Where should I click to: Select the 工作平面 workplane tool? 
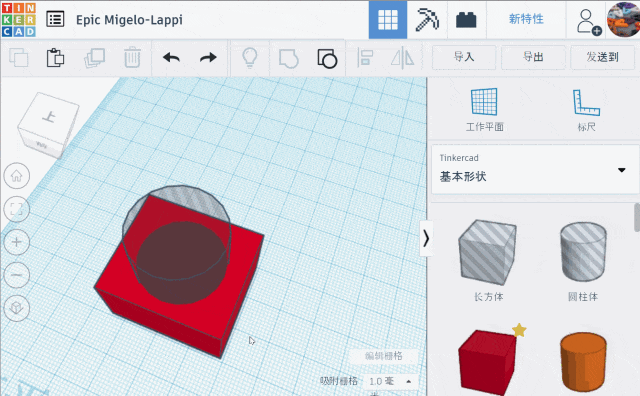click(484, 110)
